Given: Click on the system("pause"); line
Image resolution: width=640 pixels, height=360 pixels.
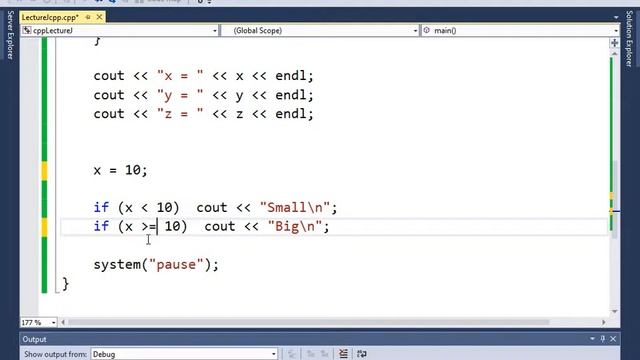Looking at the screenshot, I should tap(156, 264).
